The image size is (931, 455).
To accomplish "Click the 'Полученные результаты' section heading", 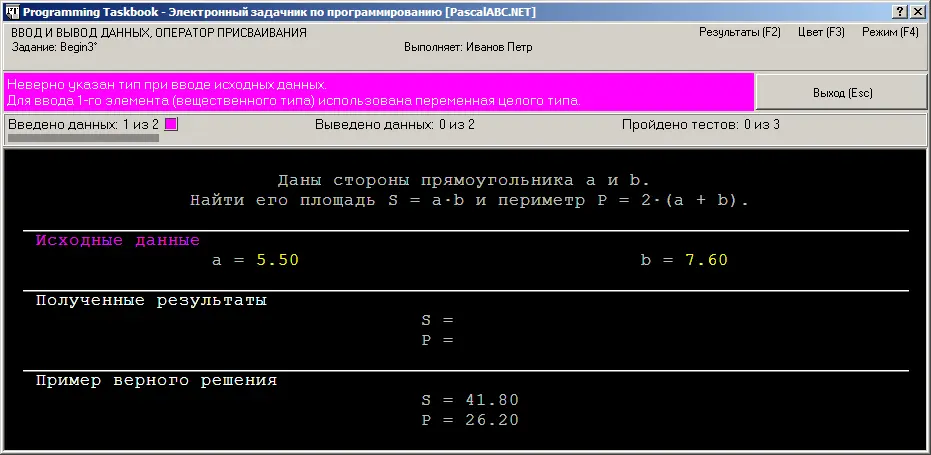I will pos(151,300).
